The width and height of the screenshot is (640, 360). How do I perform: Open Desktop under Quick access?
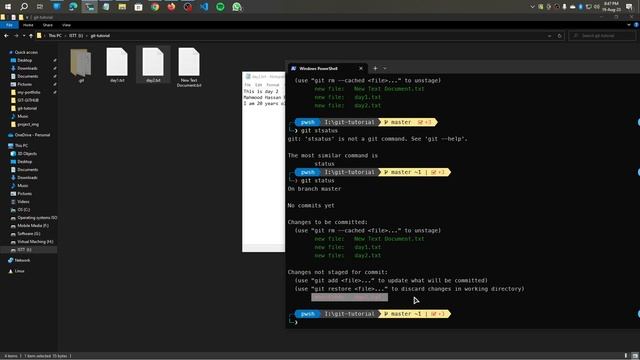(x=24, y=60)
